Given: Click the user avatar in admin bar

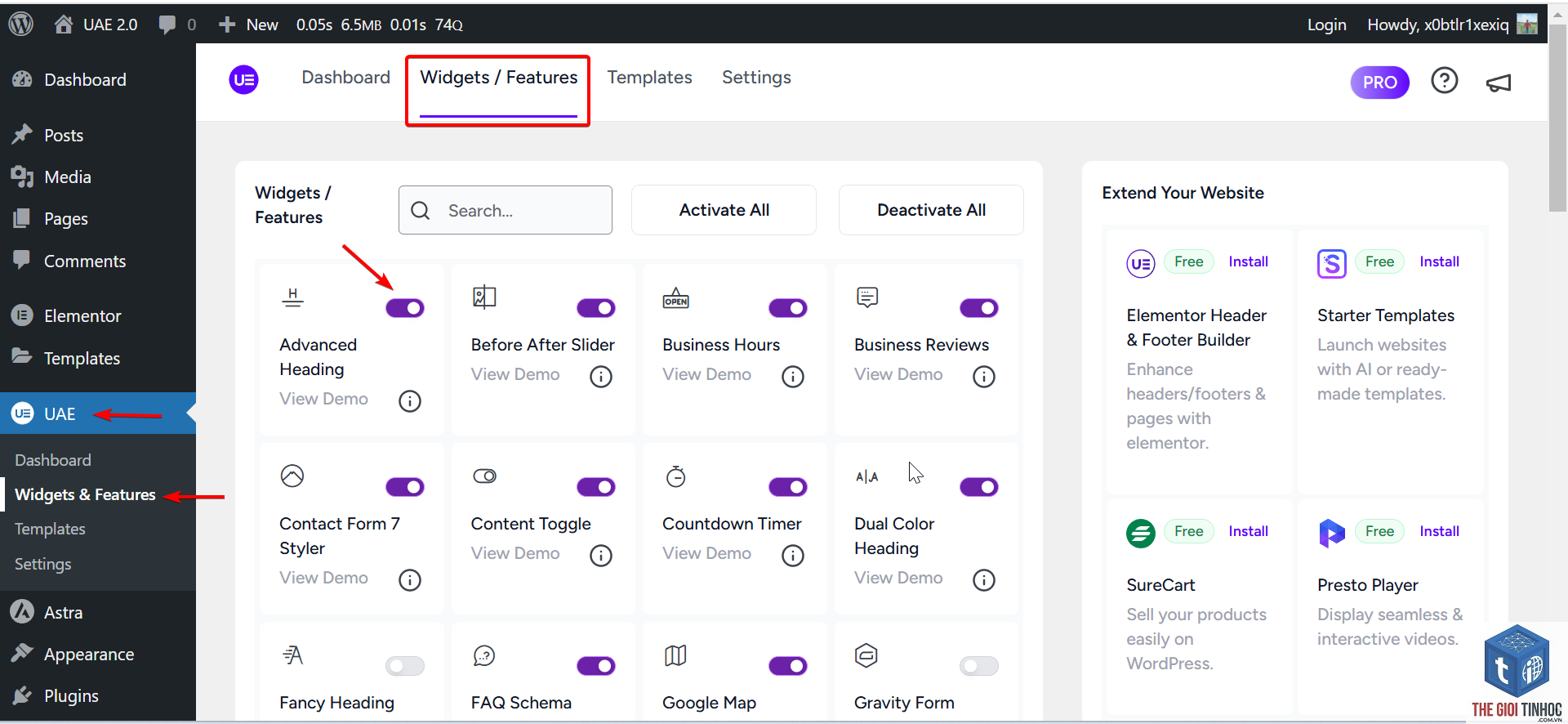Looking at the screenshot, I should point(1527,25).
